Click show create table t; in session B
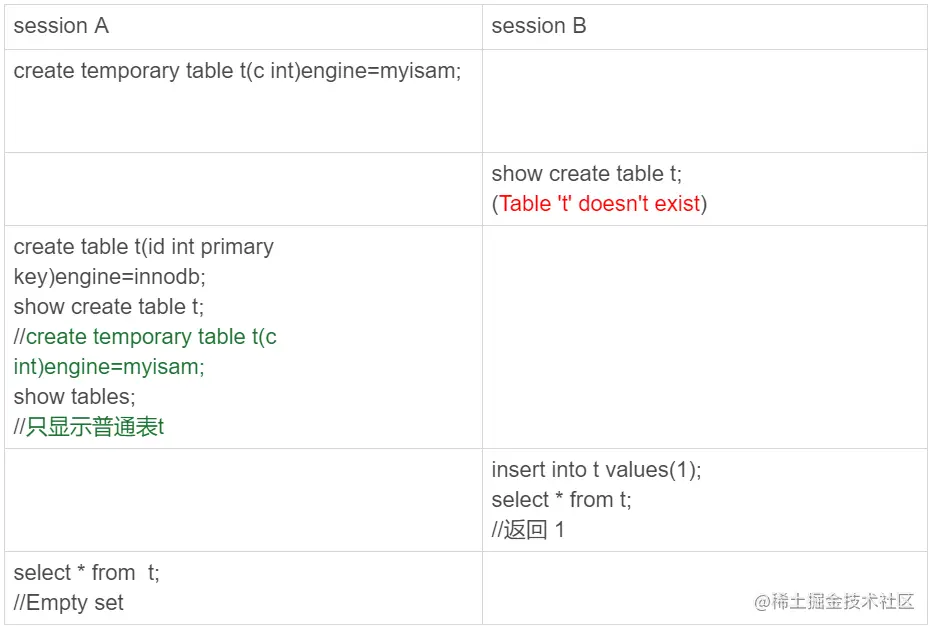The width and height of the screenshot is (934, 631). point(586,173)
